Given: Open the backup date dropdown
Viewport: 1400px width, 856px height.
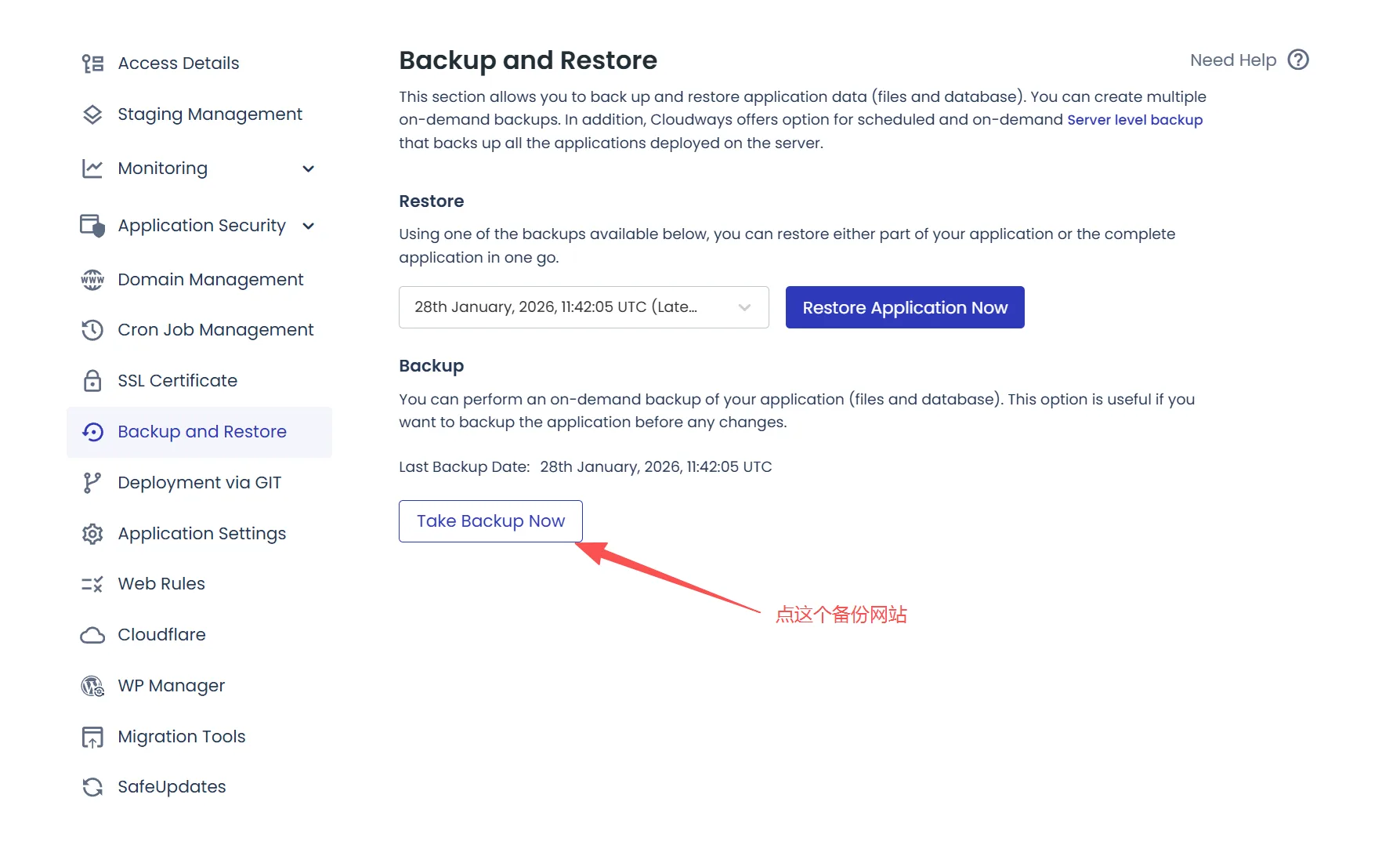Looking at the screenshot, I should click(x=583, y=307).
